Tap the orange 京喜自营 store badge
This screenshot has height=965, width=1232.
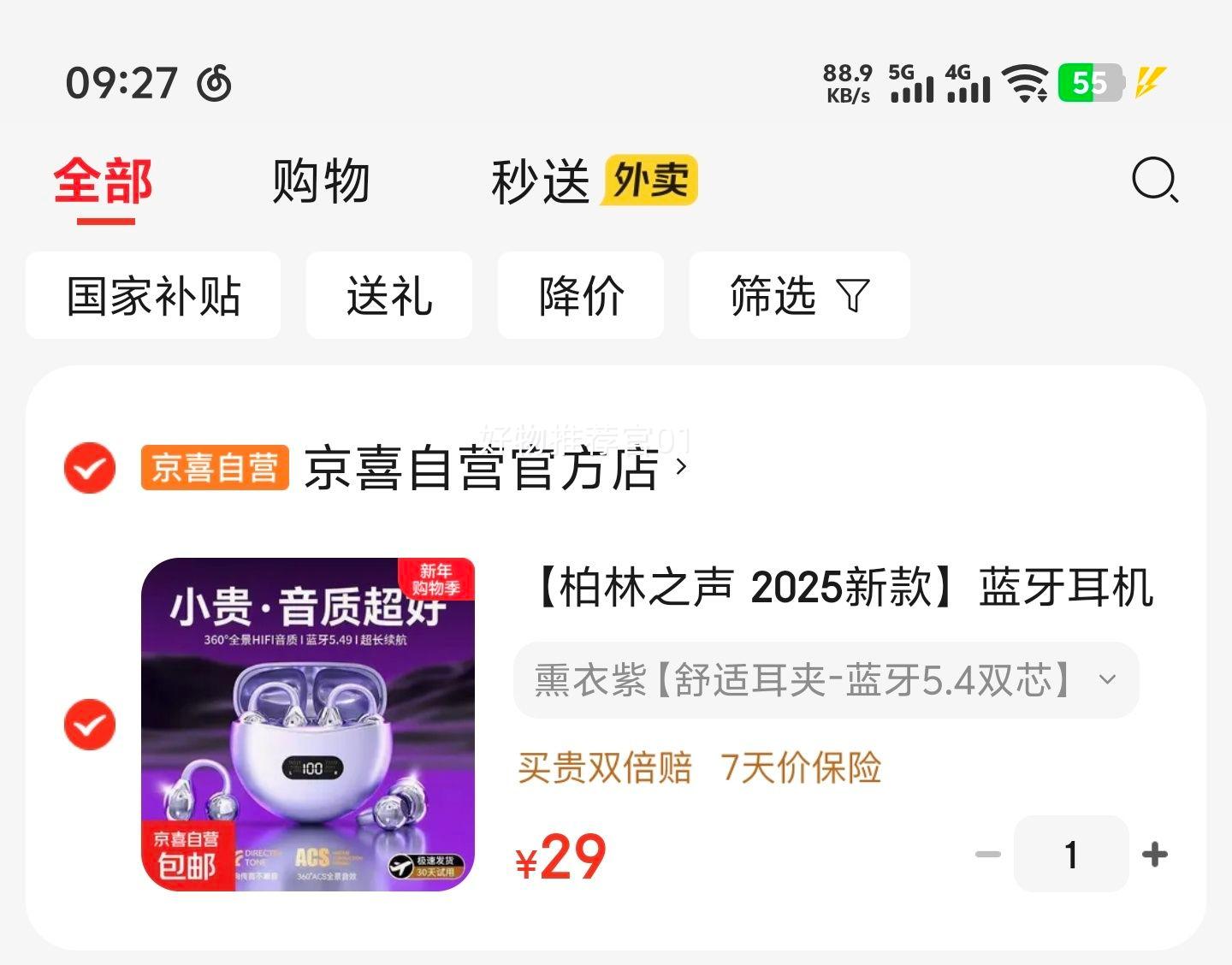coord(215,467)
